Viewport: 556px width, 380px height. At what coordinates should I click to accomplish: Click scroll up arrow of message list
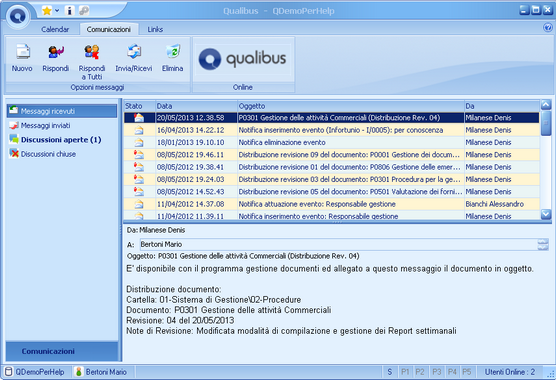(546, 105)
